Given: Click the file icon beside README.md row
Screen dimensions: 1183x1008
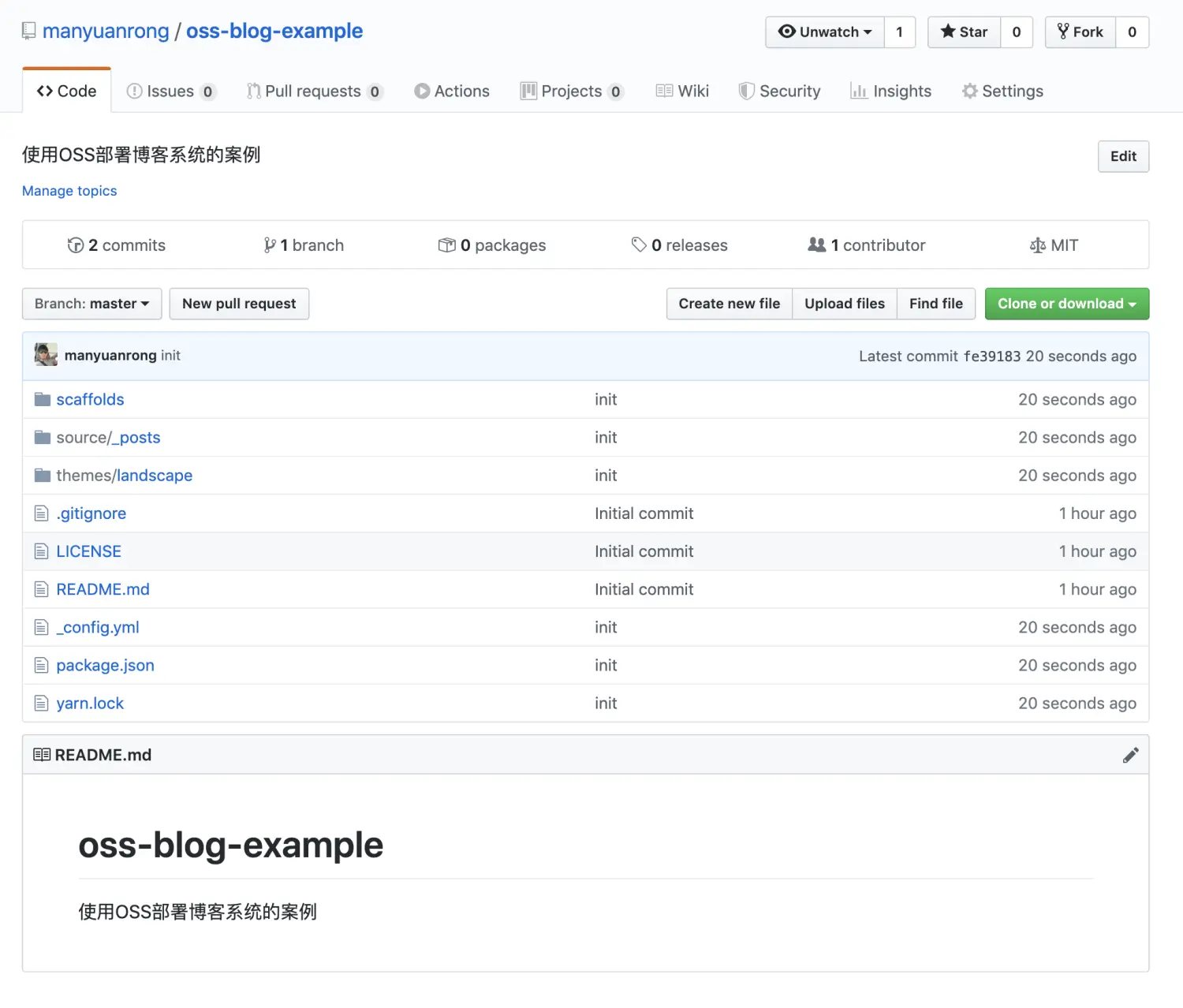Looking at the screenshot, I should (x=42, y=589).
